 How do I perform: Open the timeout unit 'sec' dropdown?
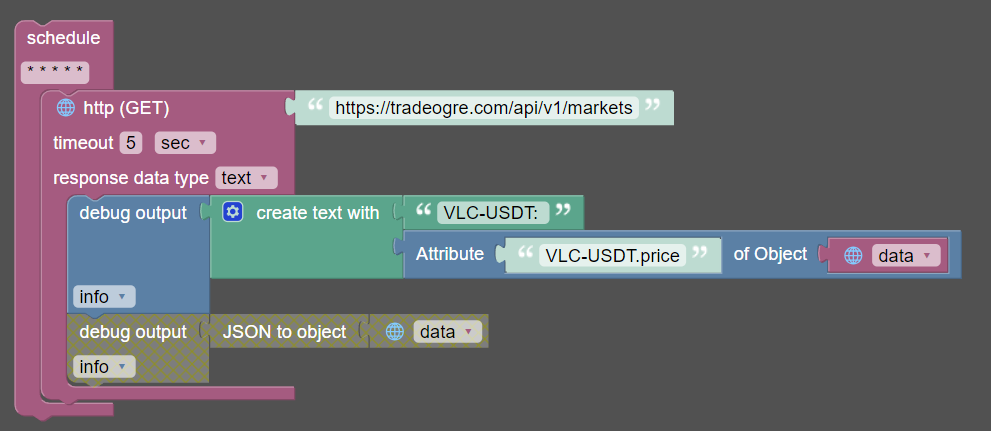click(x=185, y=143)
